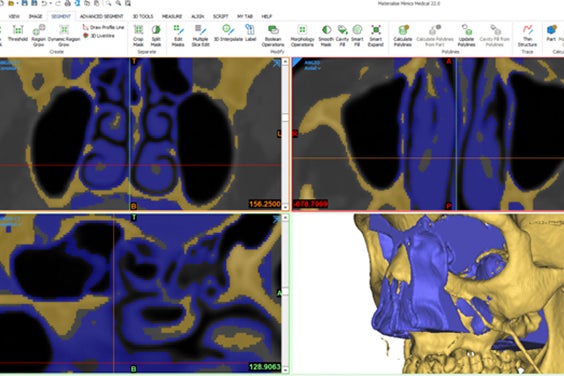564x376 pixels.
Task: Click the Print icon in the top toolbar
Action: [67, 4]
